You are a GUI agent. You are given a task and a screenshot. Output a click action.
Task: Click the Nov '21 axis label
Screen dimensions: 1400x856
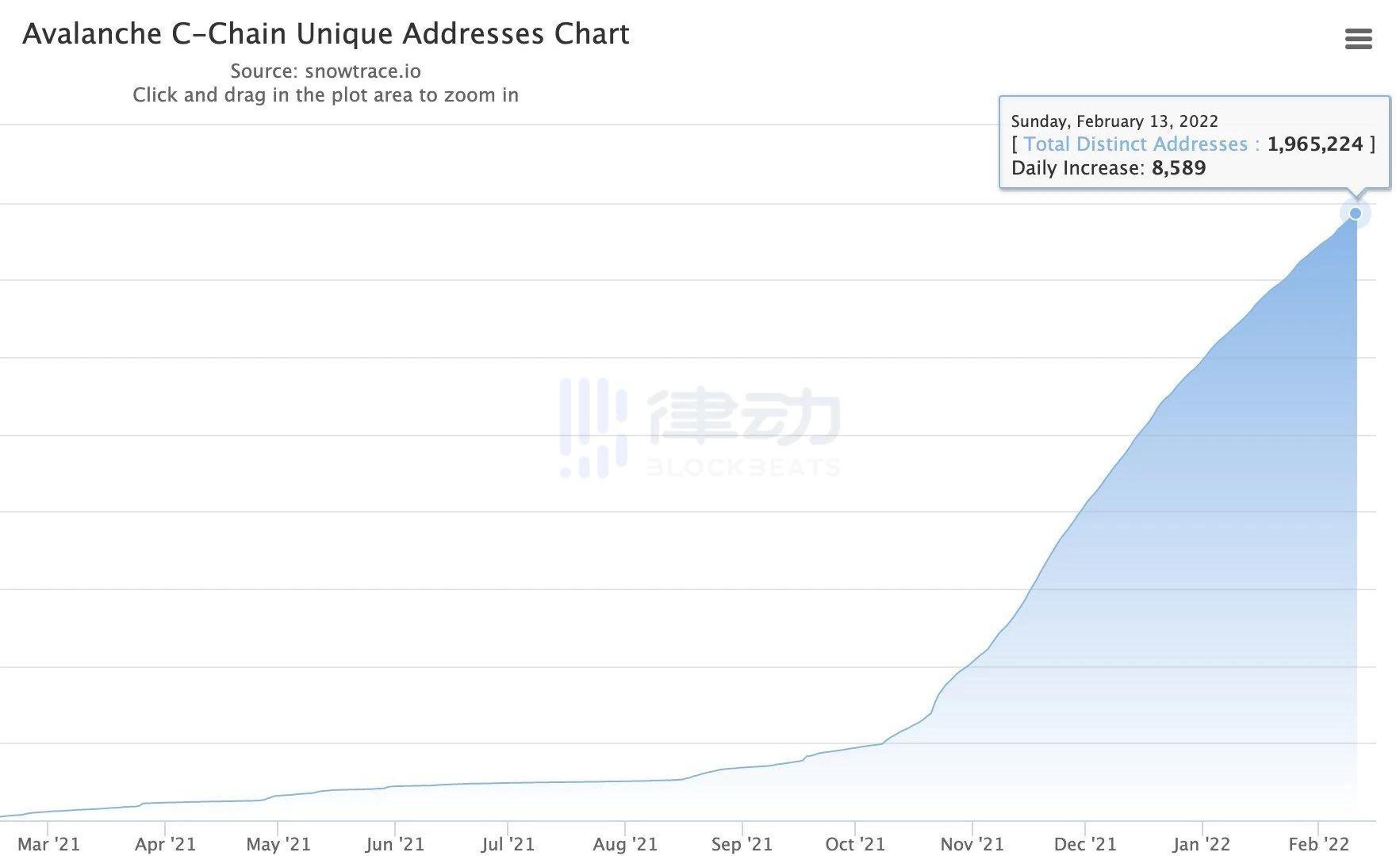click(x=972, y=844)
